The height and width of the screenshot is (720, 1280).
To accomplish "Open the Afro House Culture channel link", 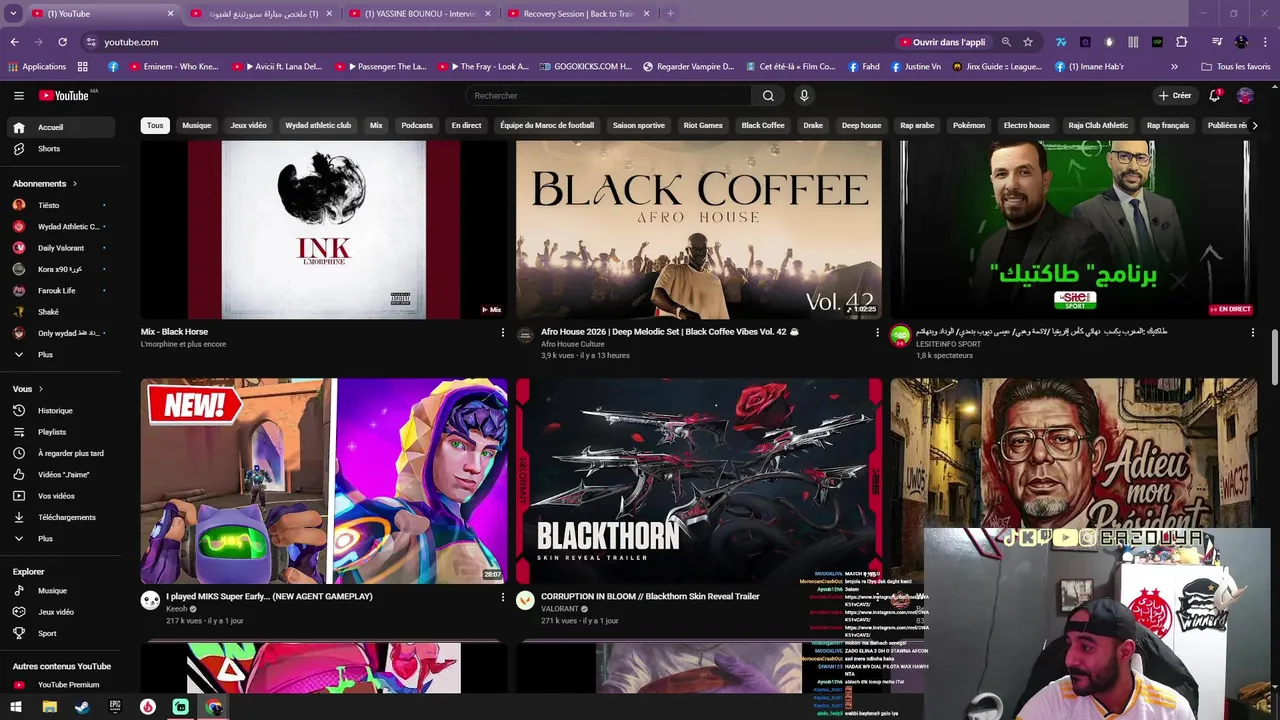I will pos(572,344).
